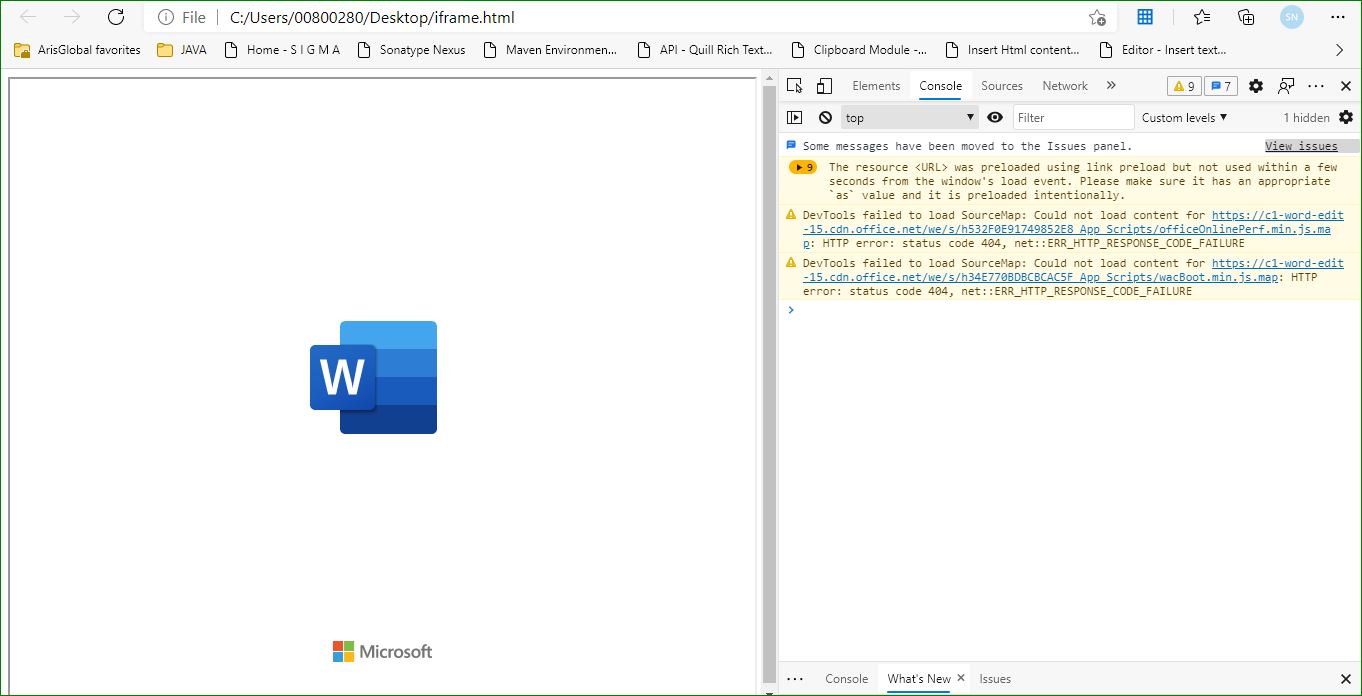Open browser Settings and more menu

click(1338, 17)
